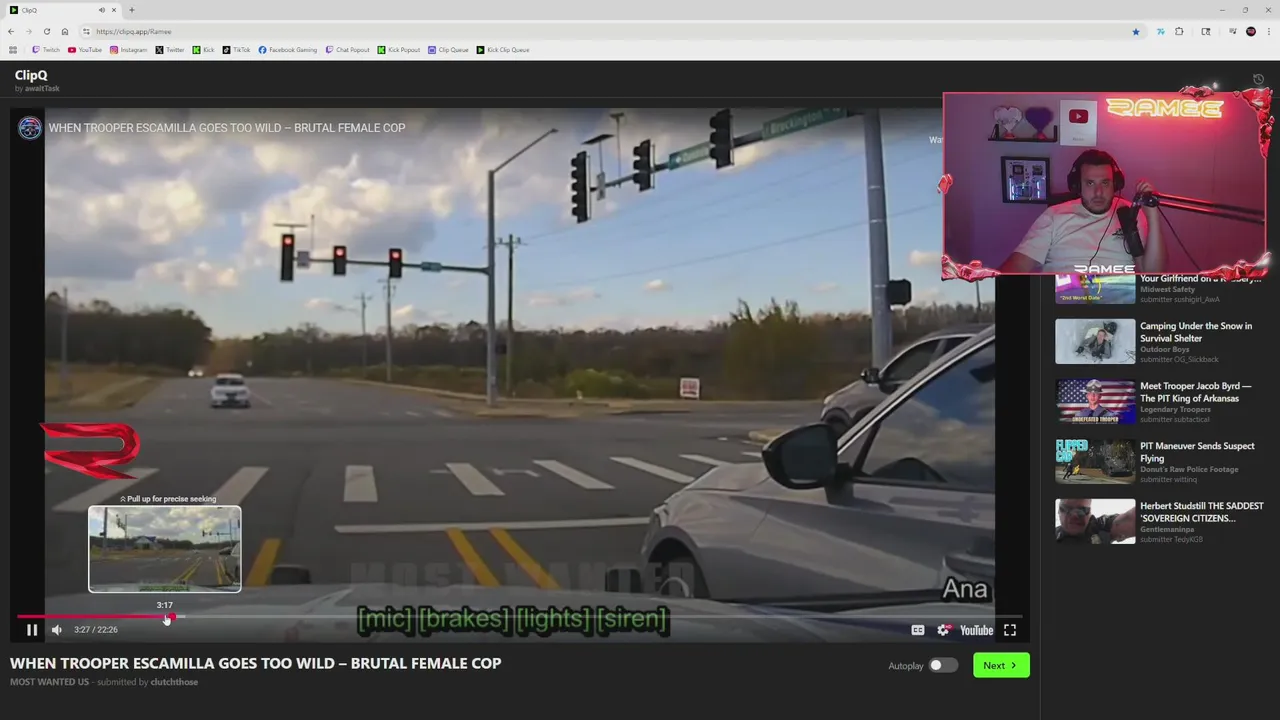This screenshot has width=1280, height=720.
Task: Open the Twitch bookmark
Action: pos(46,49)
